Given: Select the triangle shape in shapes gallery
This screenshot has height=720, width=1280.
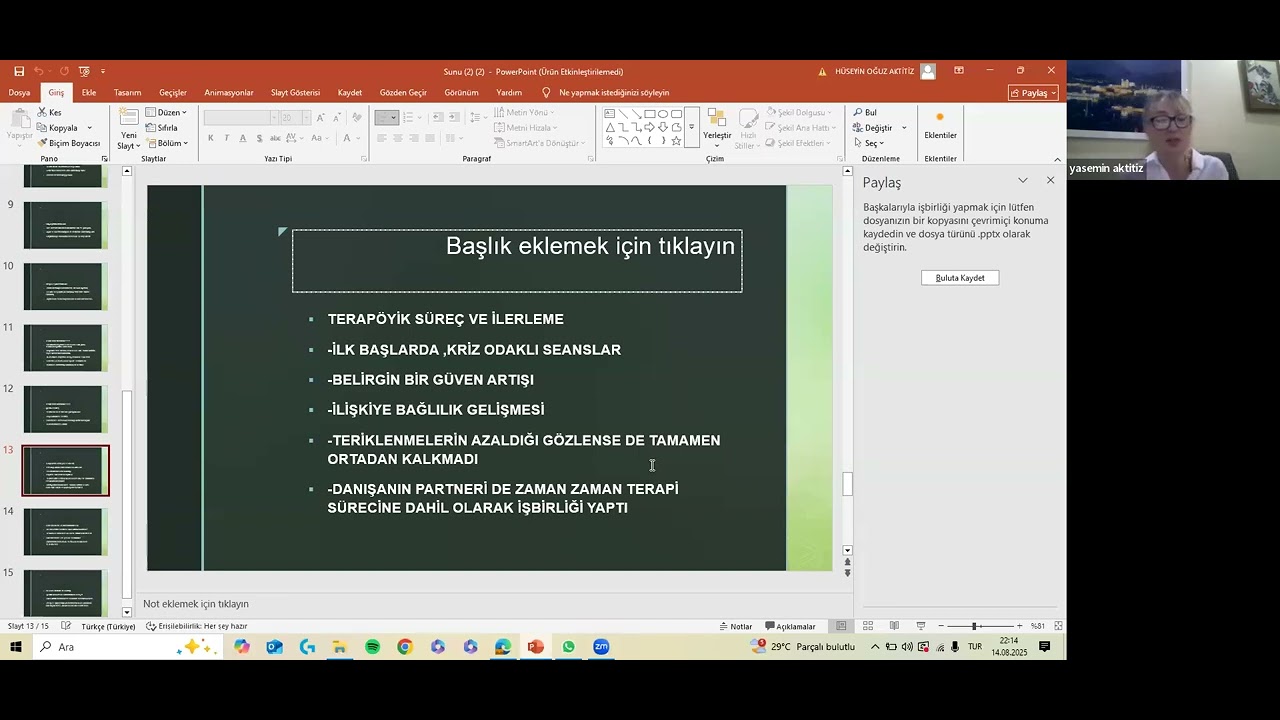Looking at the screenshot, I should coord(610,128).
